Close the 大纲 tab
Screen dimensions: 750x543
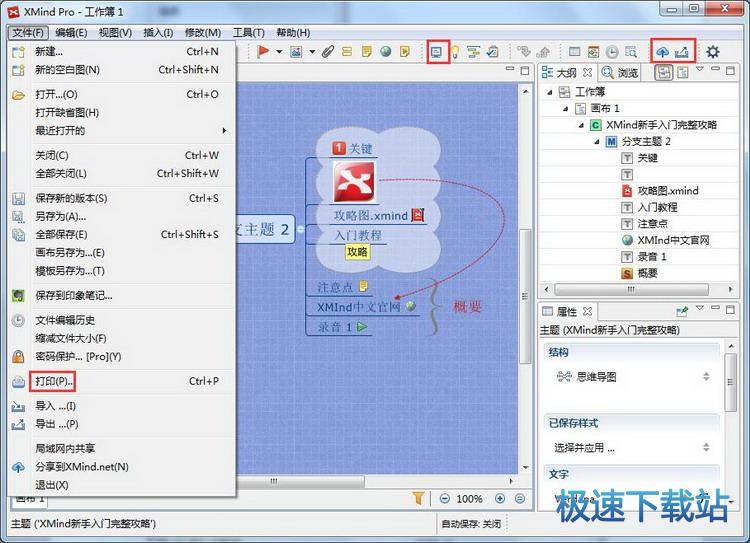pos(588,73)
